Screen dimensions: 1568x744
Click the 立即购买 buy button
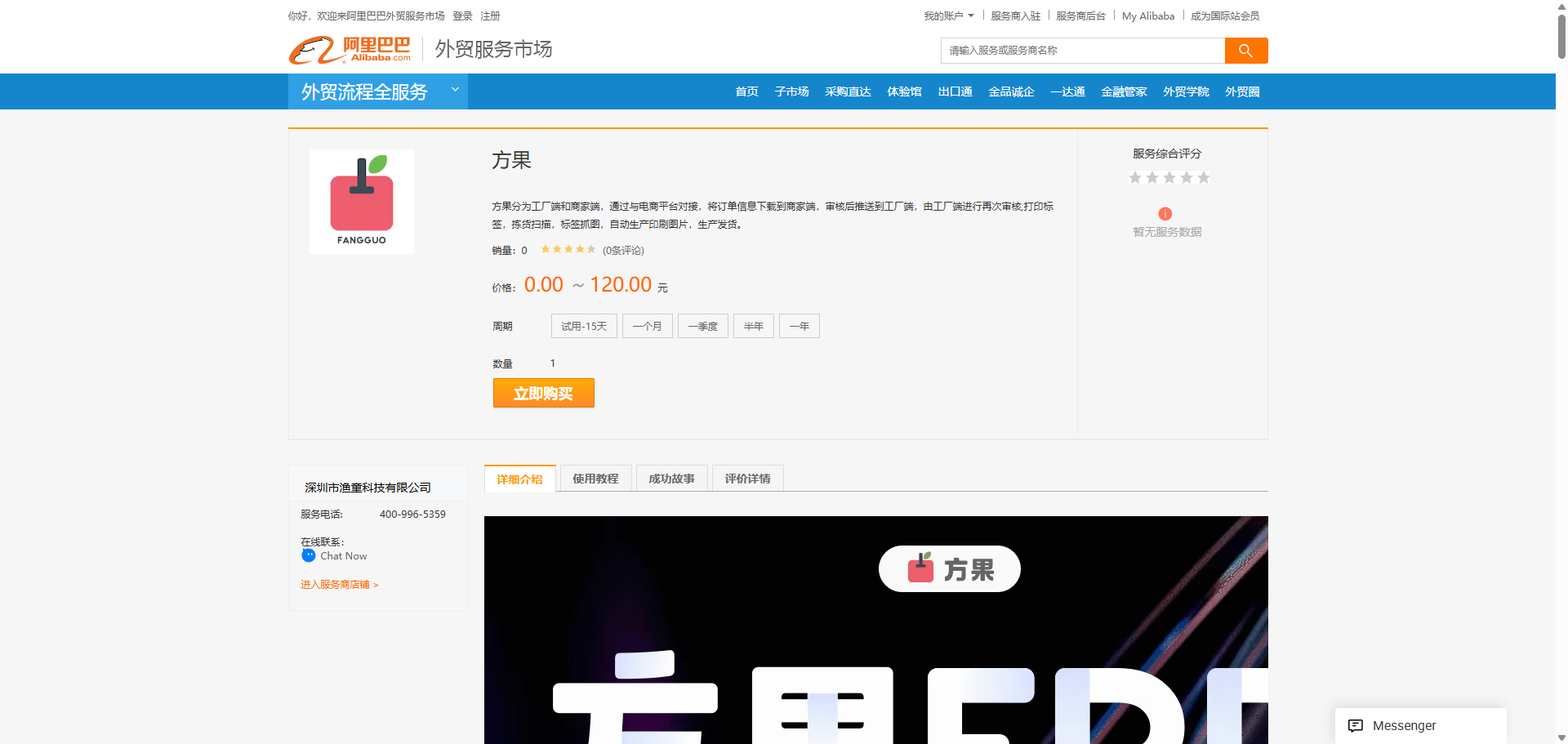(x=544, y=393)
